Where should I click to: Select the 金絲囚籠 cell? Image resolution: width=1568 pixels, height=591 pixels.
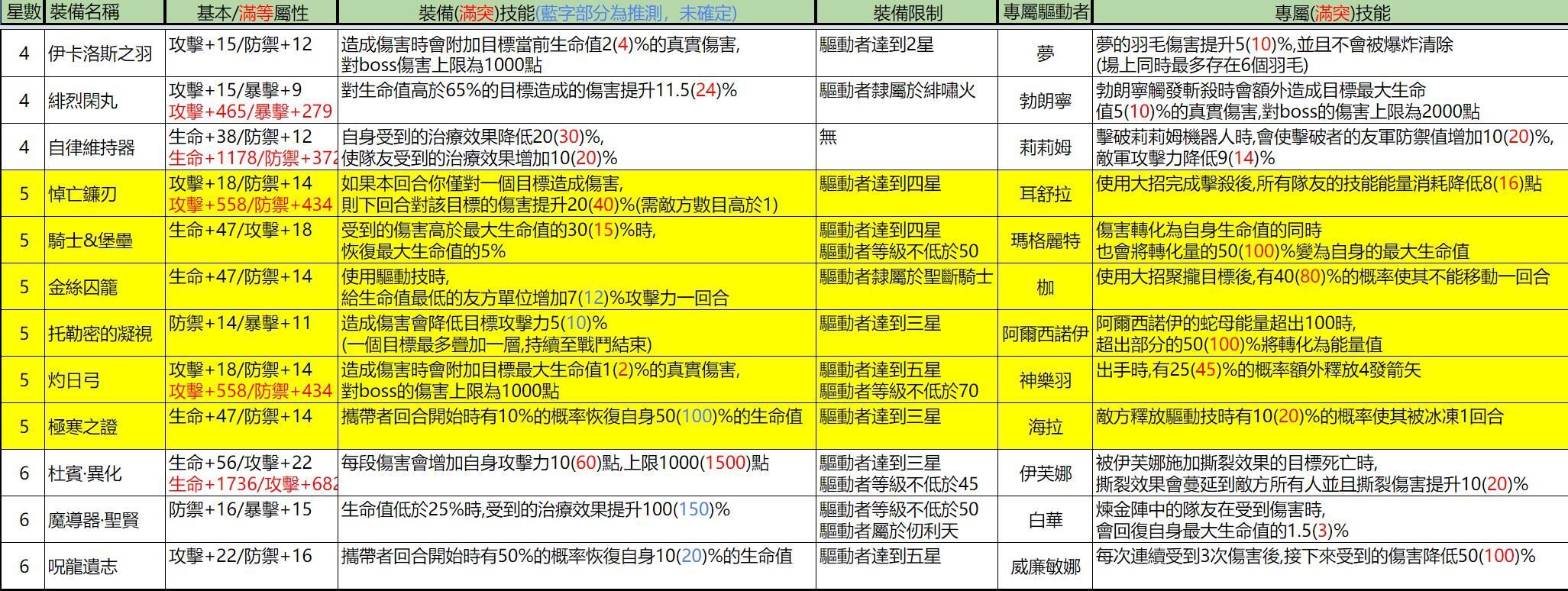pyautogui.click(x=105, y=286)
